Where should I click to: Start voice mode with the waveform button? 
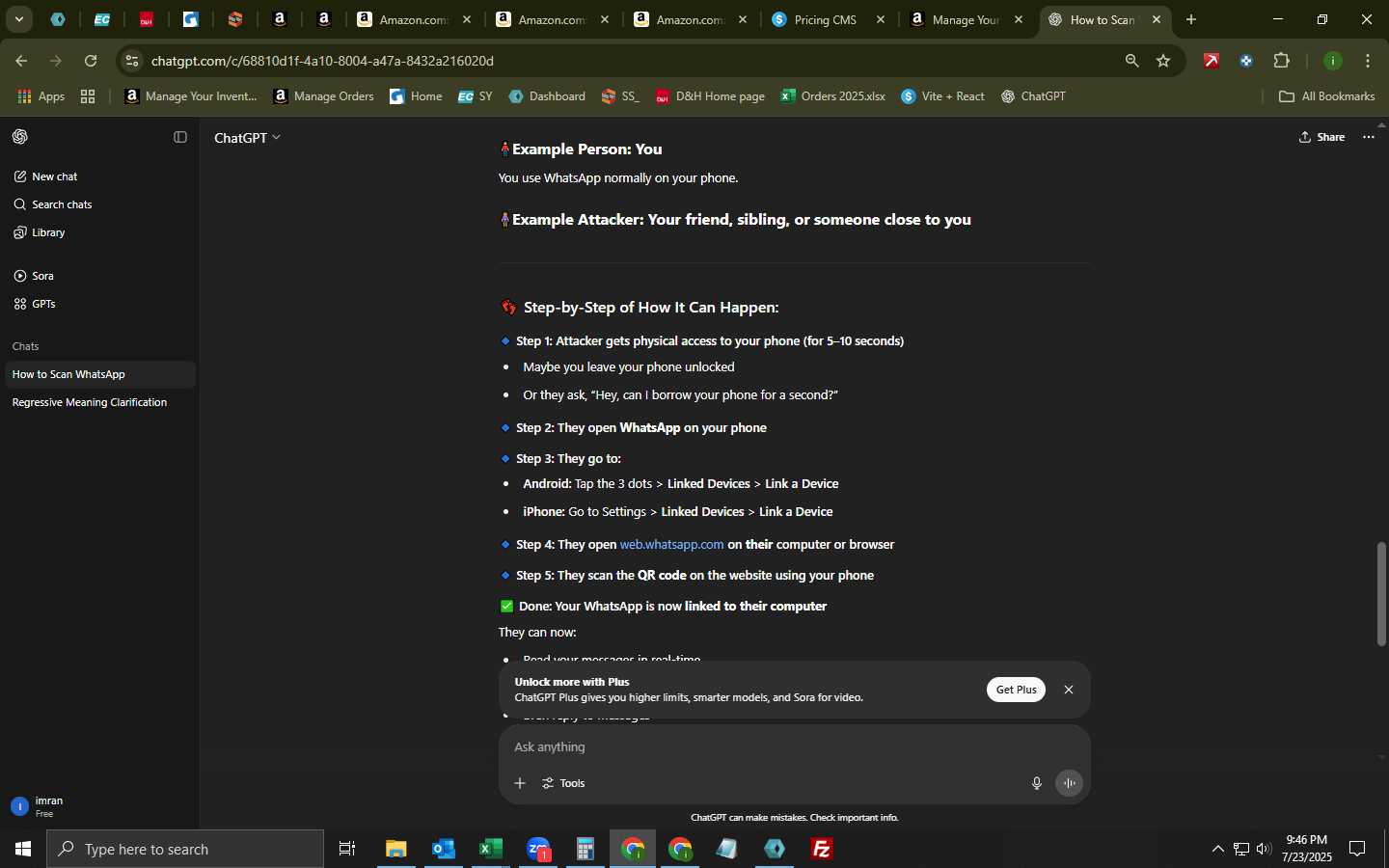[1069, 783]
